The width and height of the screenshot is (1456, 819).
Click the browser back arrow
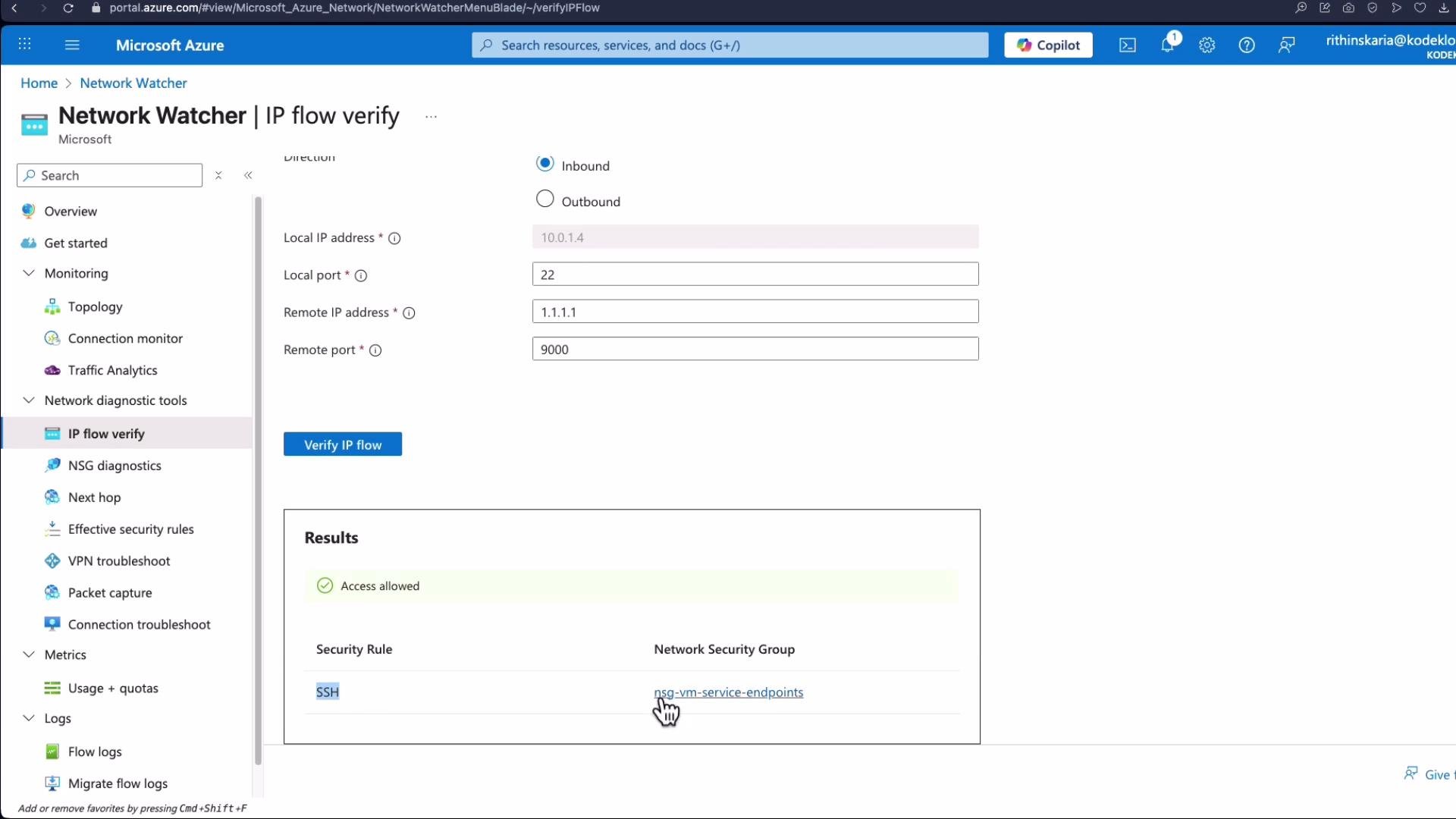(x=14, y=8)
